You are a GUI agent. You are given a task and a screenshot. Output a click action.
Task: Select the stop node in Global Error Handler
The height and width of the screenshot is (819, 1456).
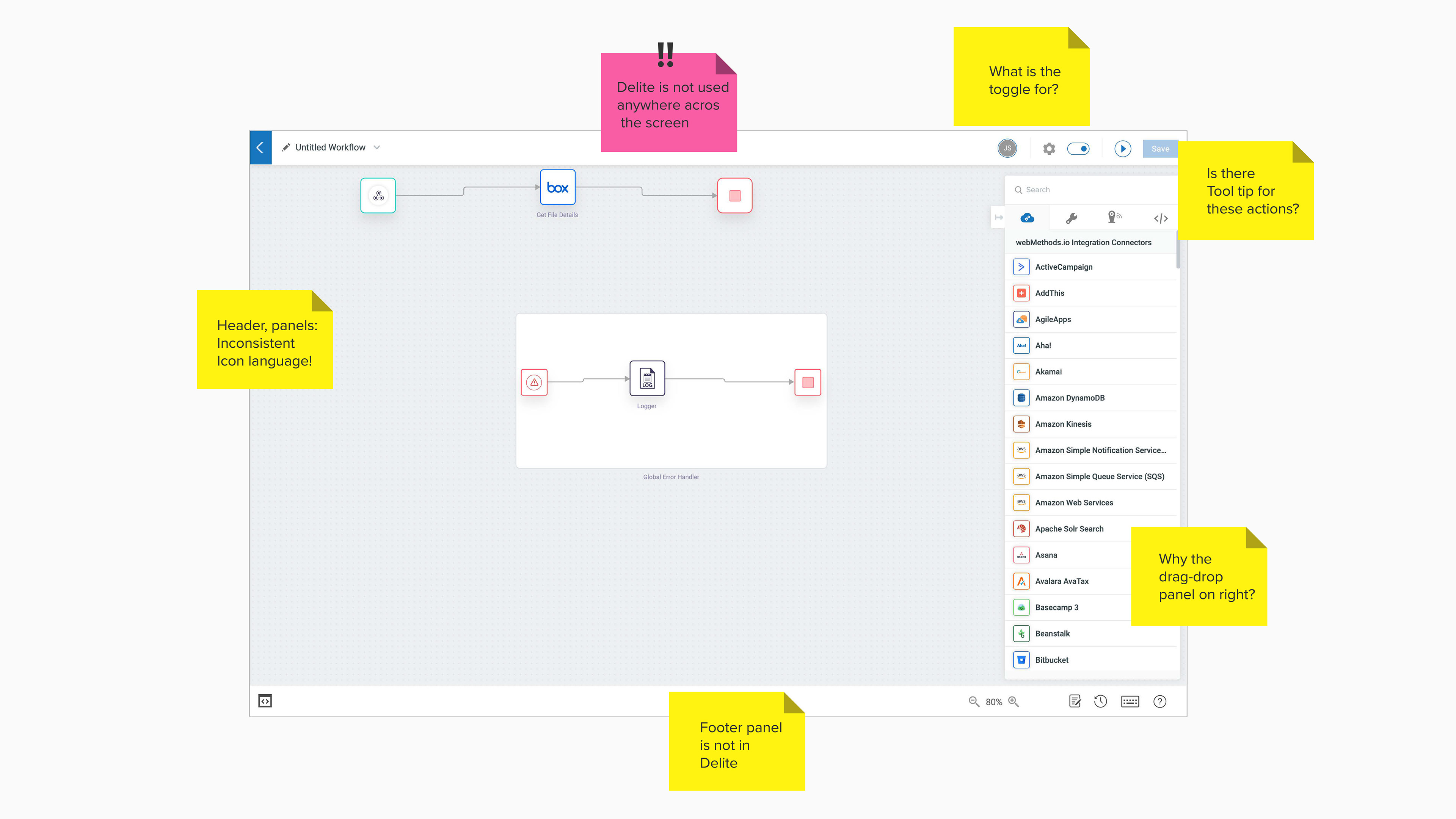tap(808, 382)
